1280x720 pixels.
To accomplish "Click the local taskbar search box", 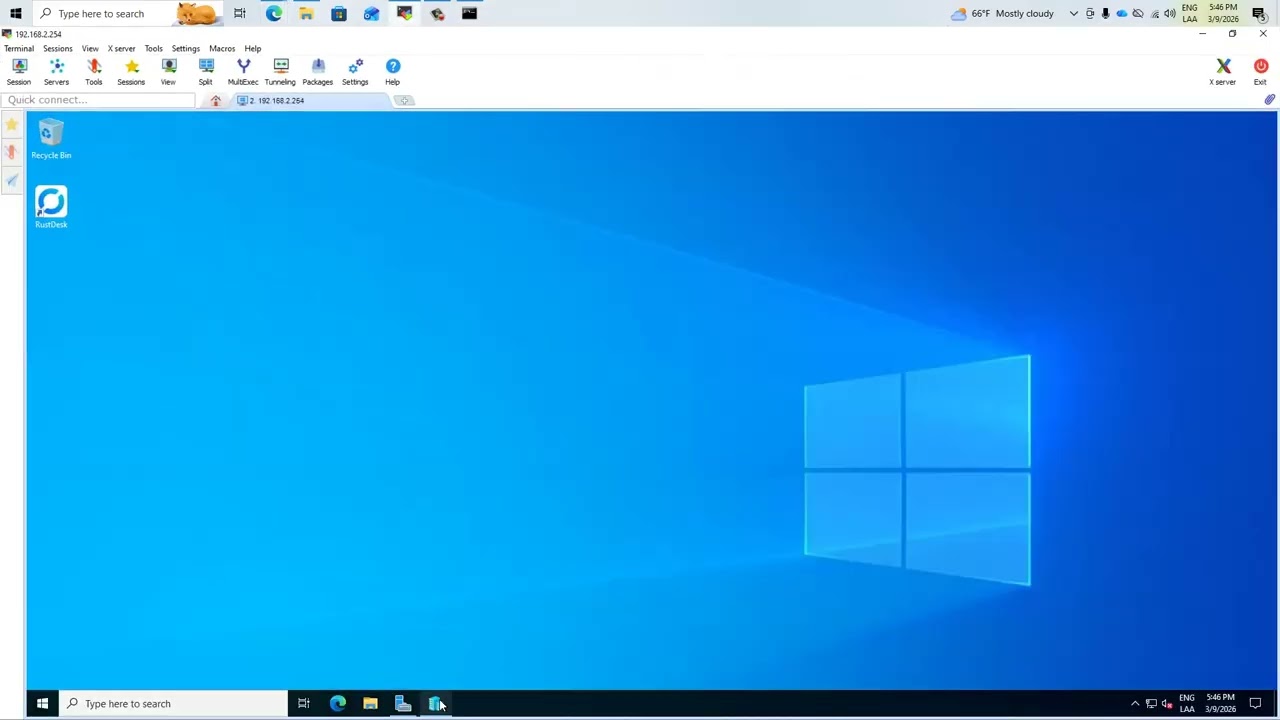I will pos(127,13).
